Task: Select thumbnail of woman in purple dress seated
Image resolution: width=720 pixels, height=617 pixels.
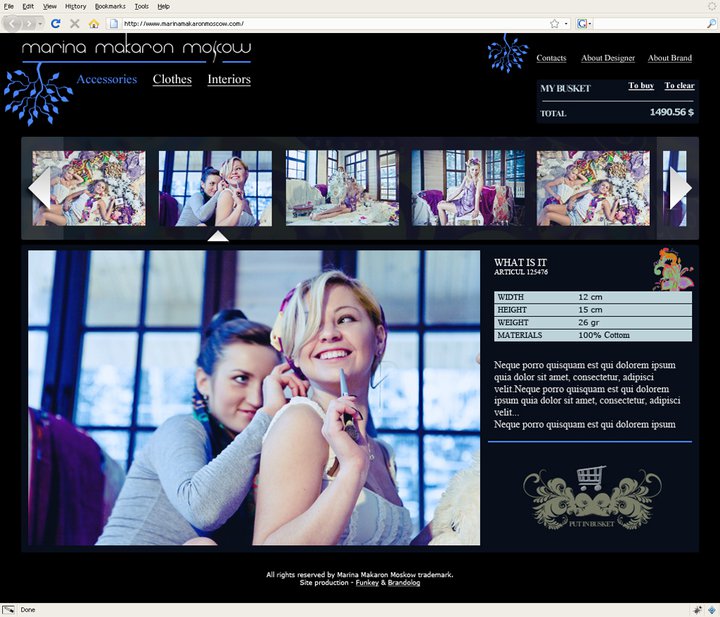Action: pyautogui.click(x=468, y=188)
